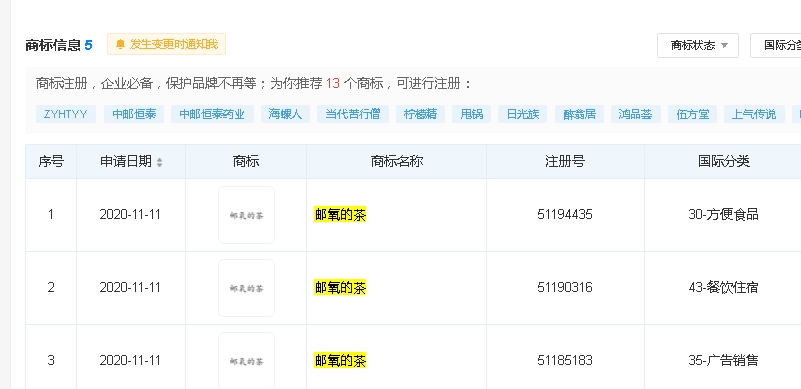The width and height of the screenshot is (801, 389).
Task: Open trademark thumbnail in the 51185183 row
Action: 246,360
